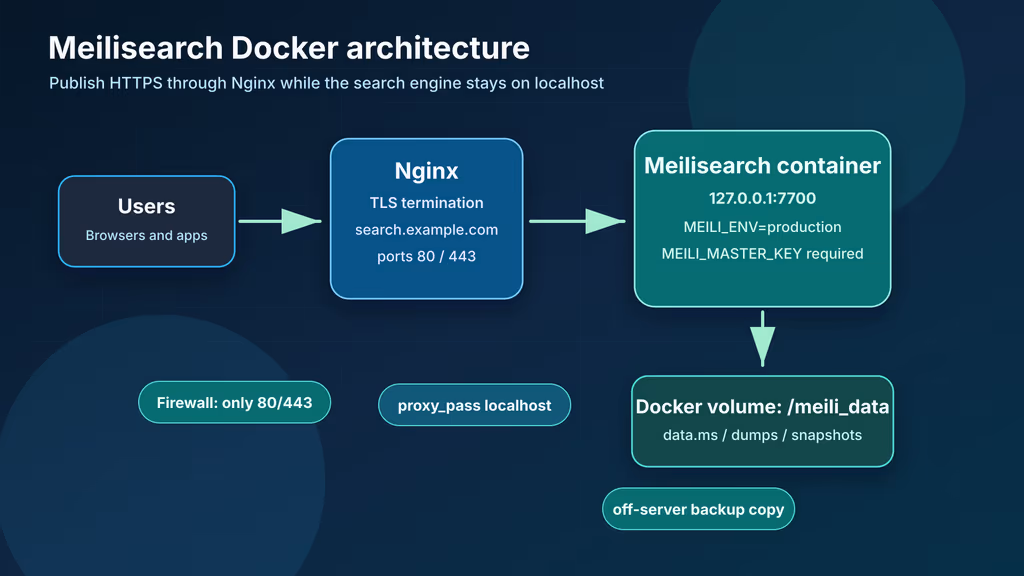
Task: Click the "Browsers and apps" text
Action: coord(146,235)
